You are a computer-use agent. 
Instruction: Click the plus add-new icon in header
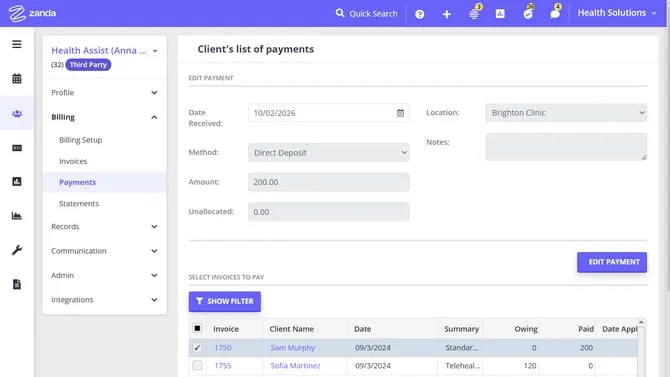pyautogui.click(x=447, y=14)
